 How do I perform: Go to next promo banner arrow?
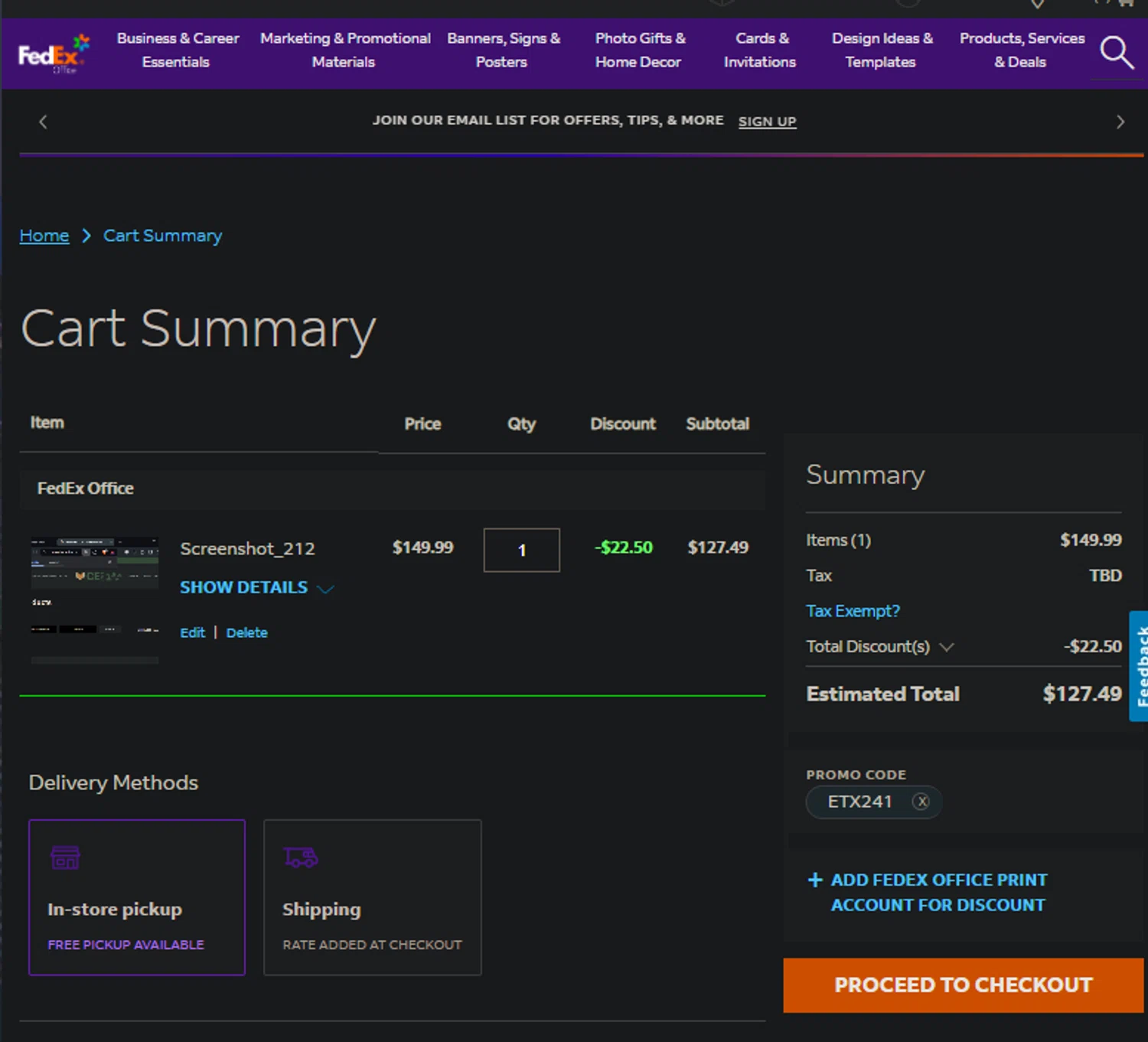coord(1120,122)
